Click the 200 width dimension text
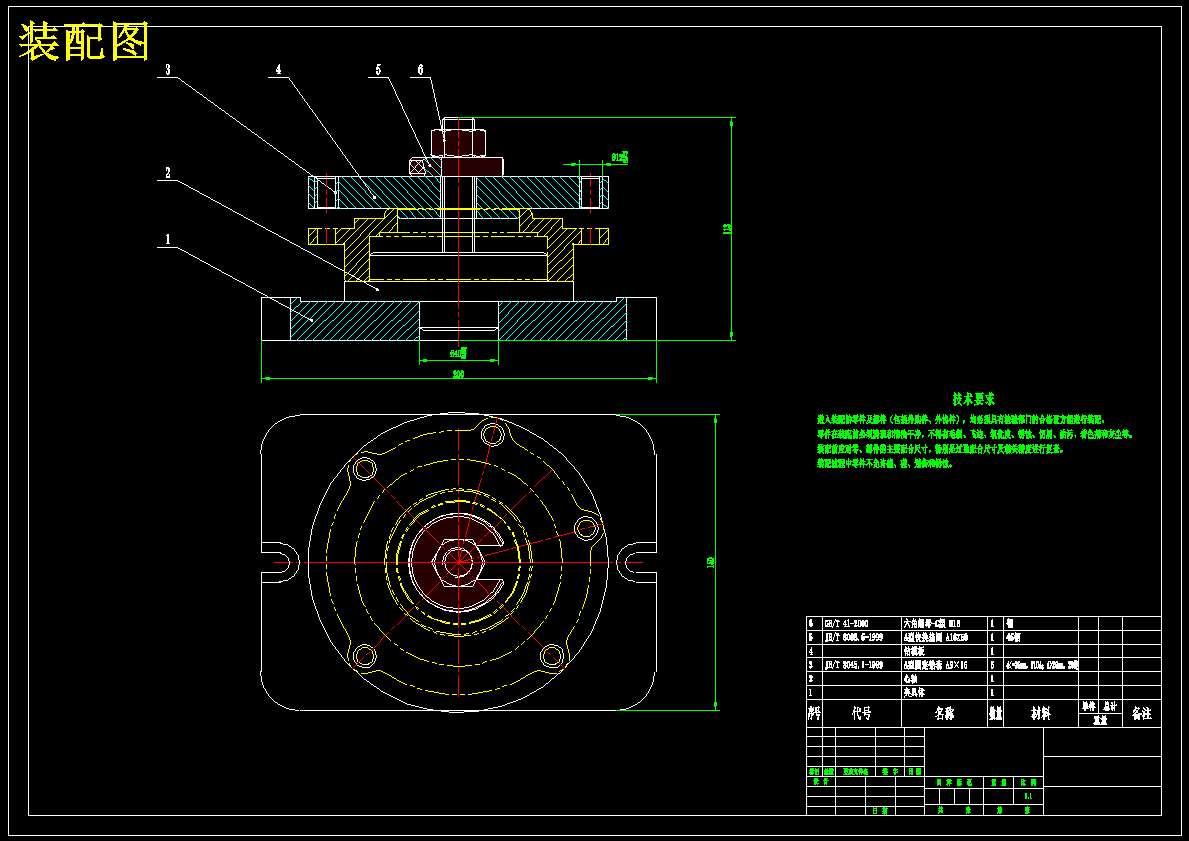This screenshot has height=841, width=1189. pos(458,375)
